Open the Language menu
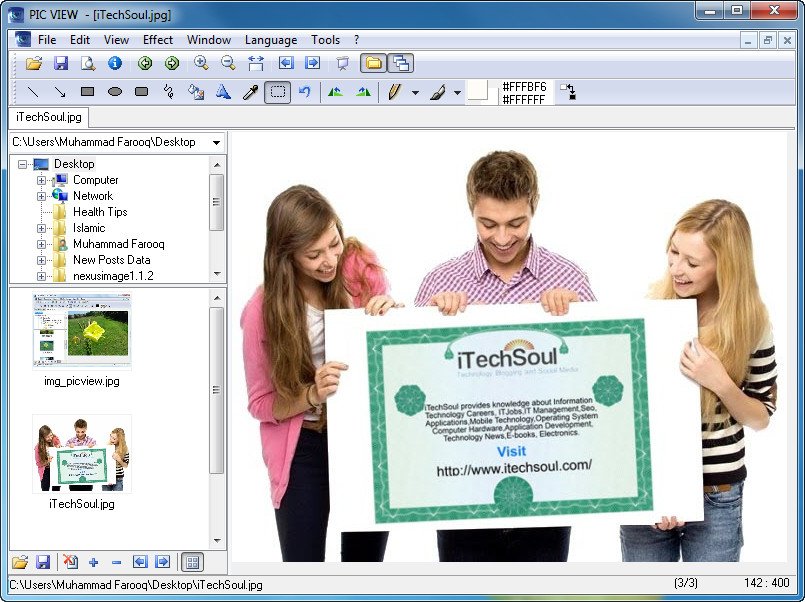 [271, 40]
